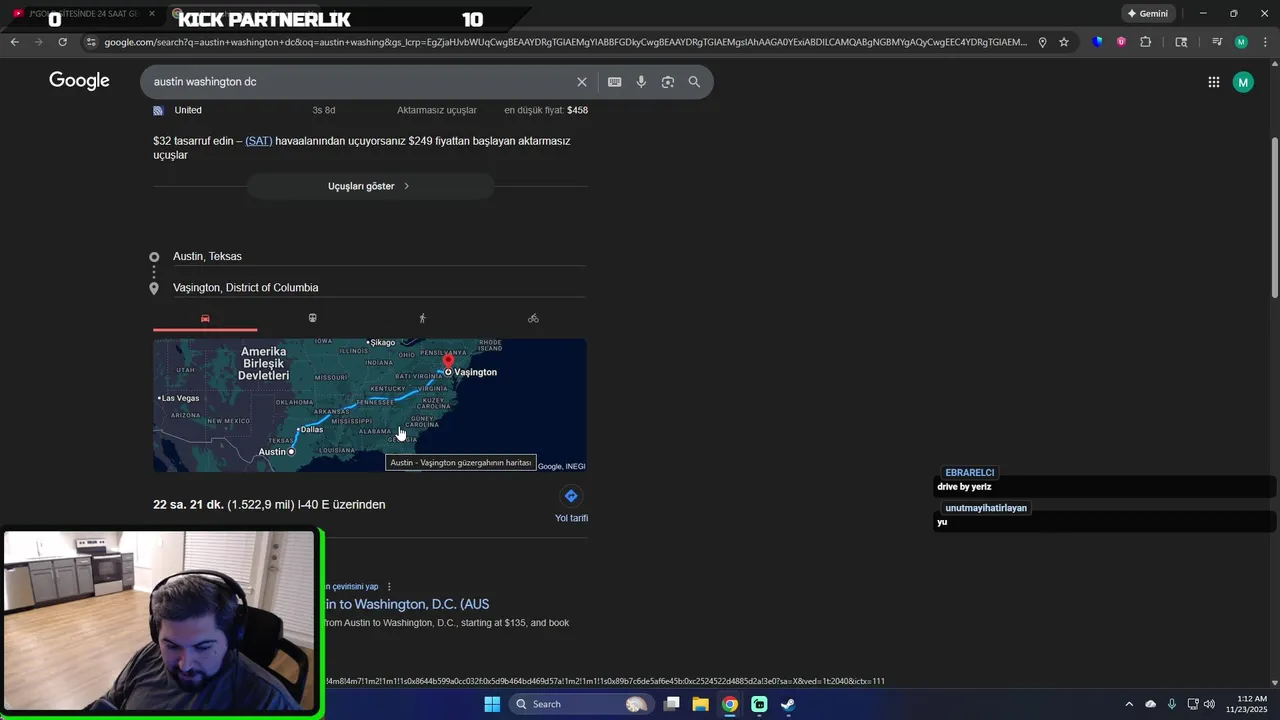Select the cycling directions tab
This screenshot has width=1280, height=720.
(533, 318)
